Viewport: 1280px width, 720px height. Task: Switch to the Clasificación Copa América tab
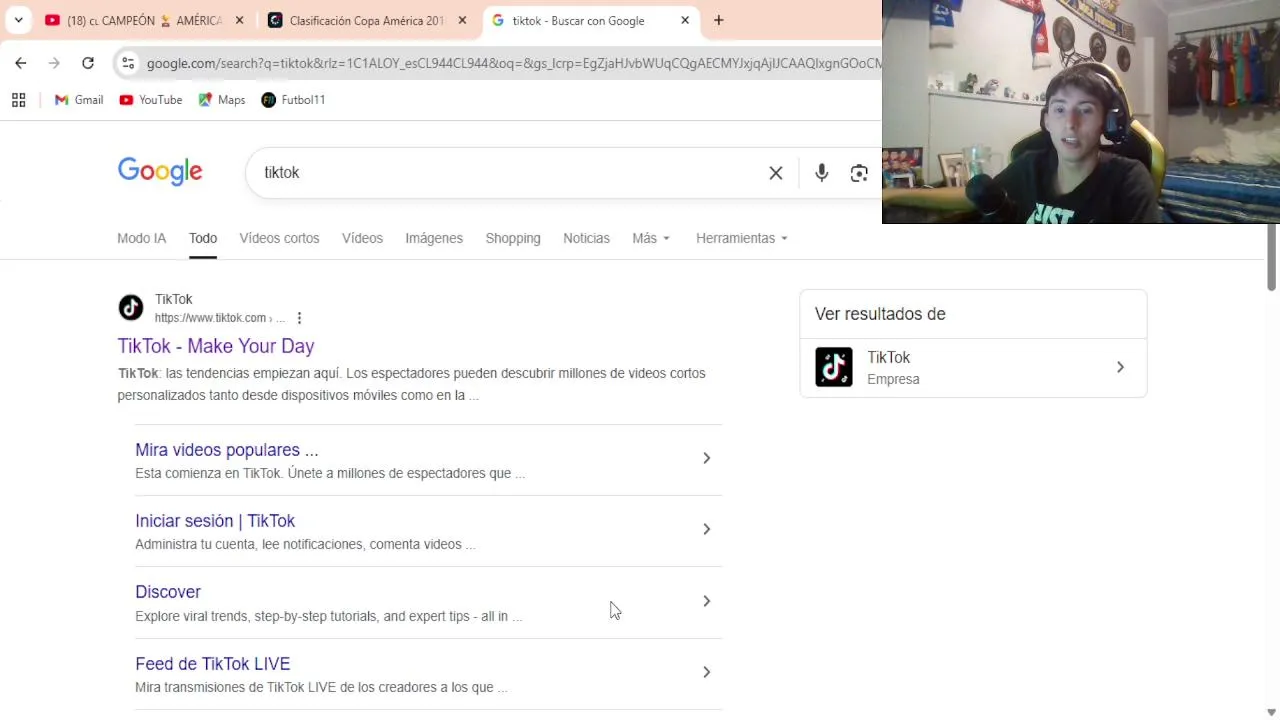tap(366, 20)
